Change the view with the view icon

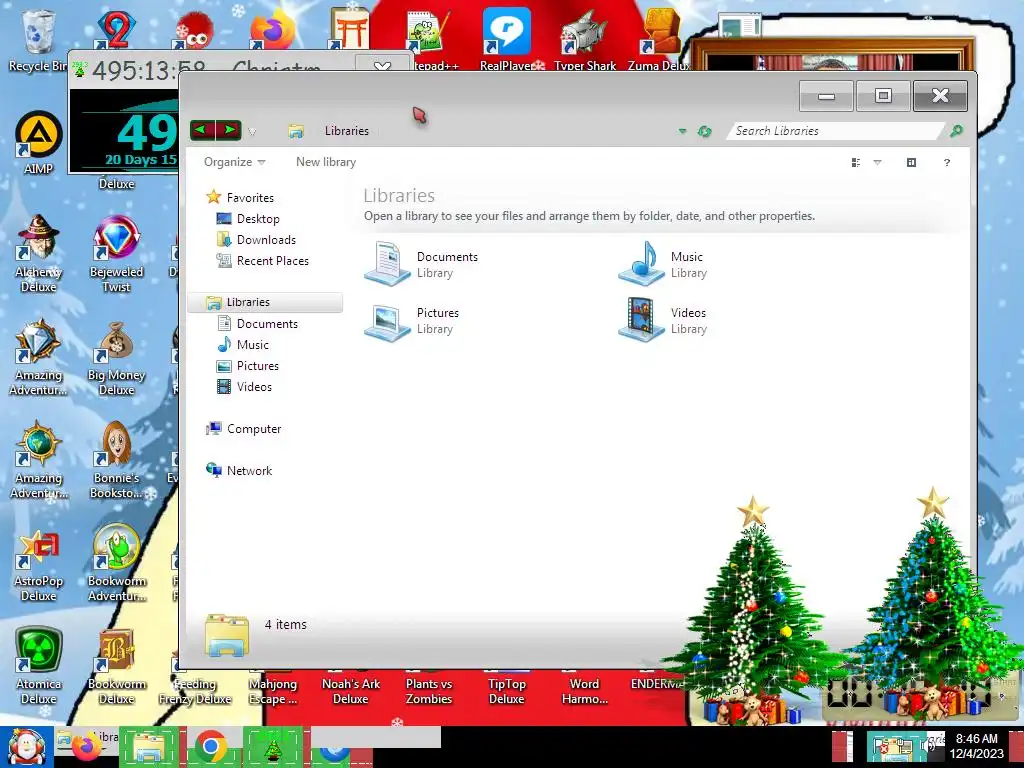click(x=856, y=163)
